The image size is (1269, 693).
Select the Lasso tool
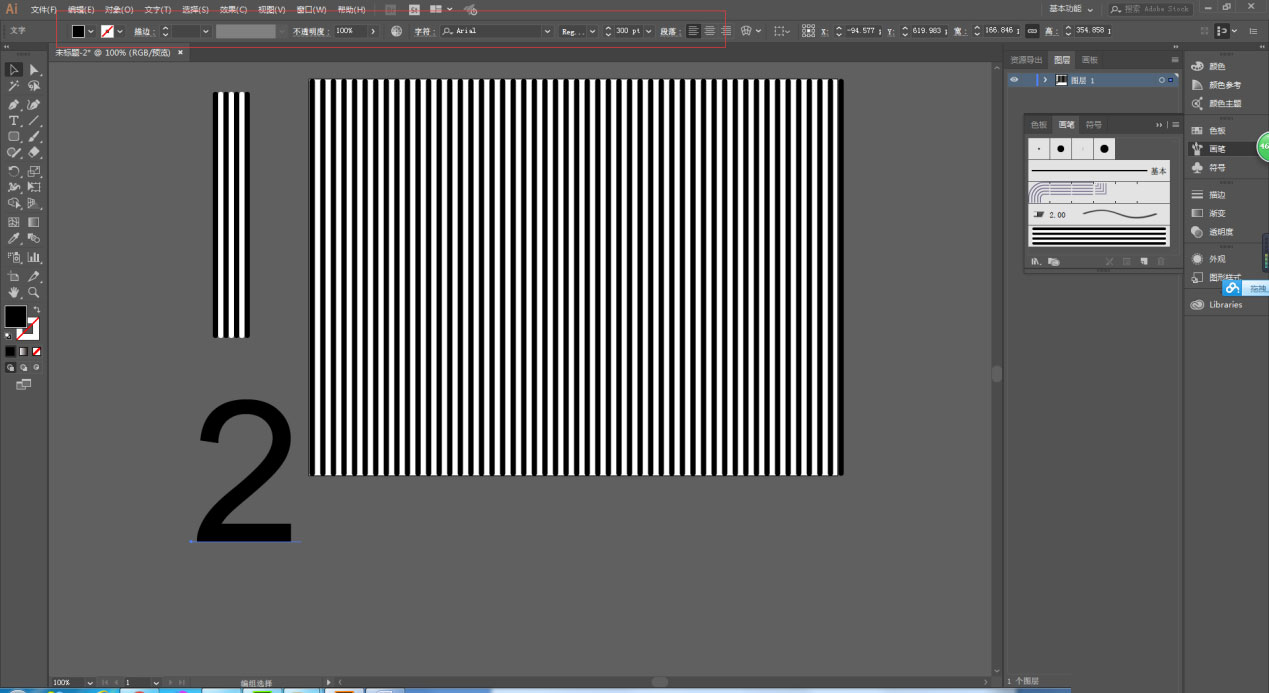click(x=34, y=87)
